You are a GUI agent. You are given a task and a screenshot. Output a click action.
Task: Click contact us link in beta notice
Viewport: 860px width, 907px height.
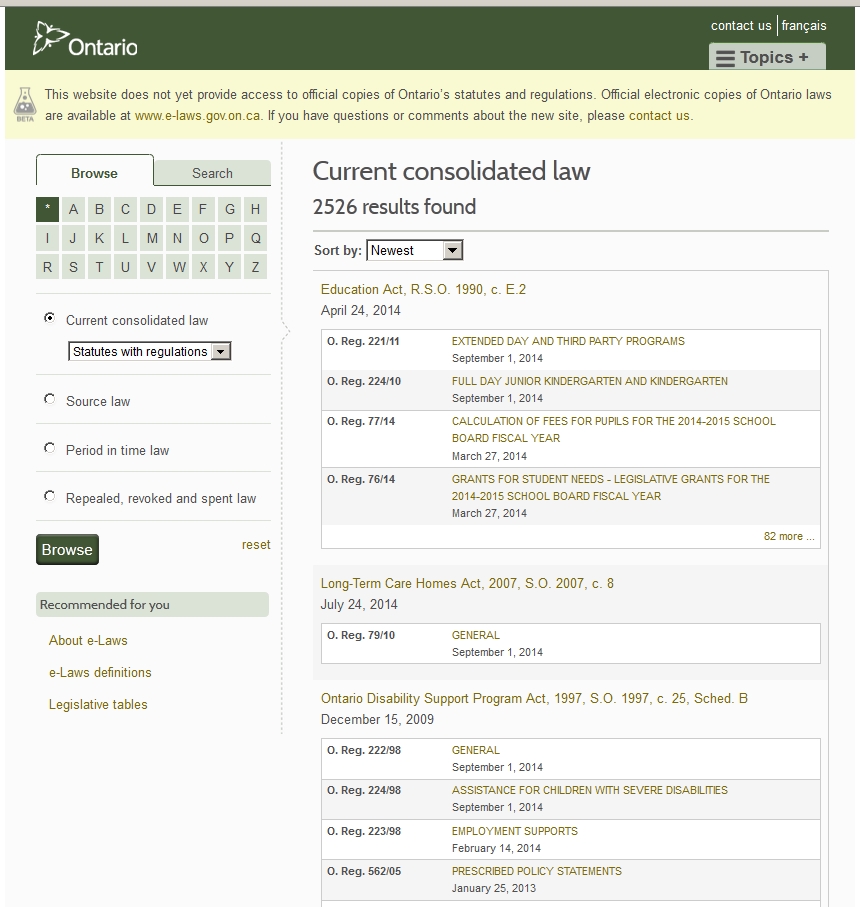tap(659, 116)
